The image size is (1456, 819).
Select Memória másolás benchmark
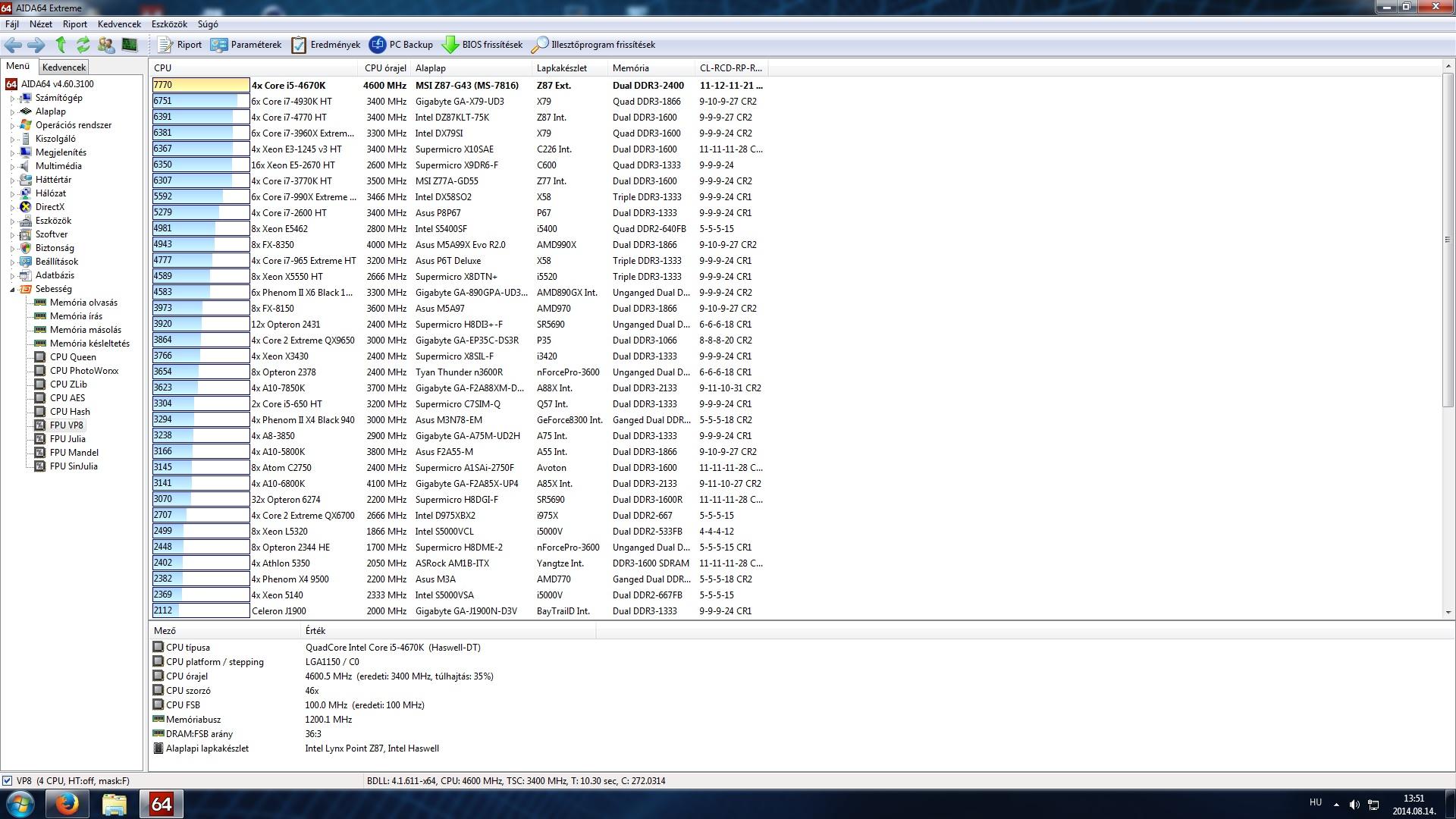coord(86,330)
